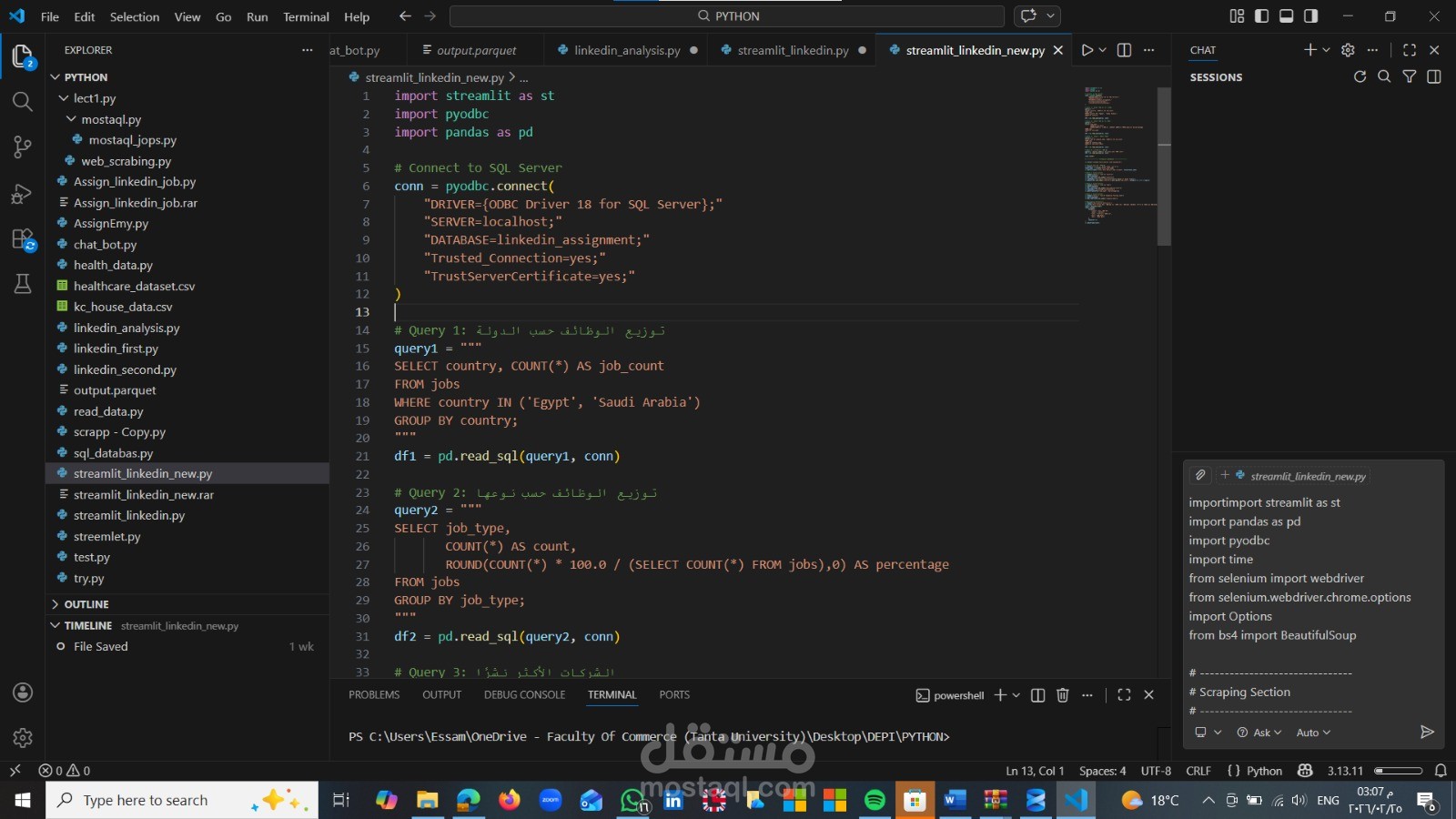This screenshot has width=1456, height=819.
Task: Refresh the chat sessions list
Action: [1360, 77]
